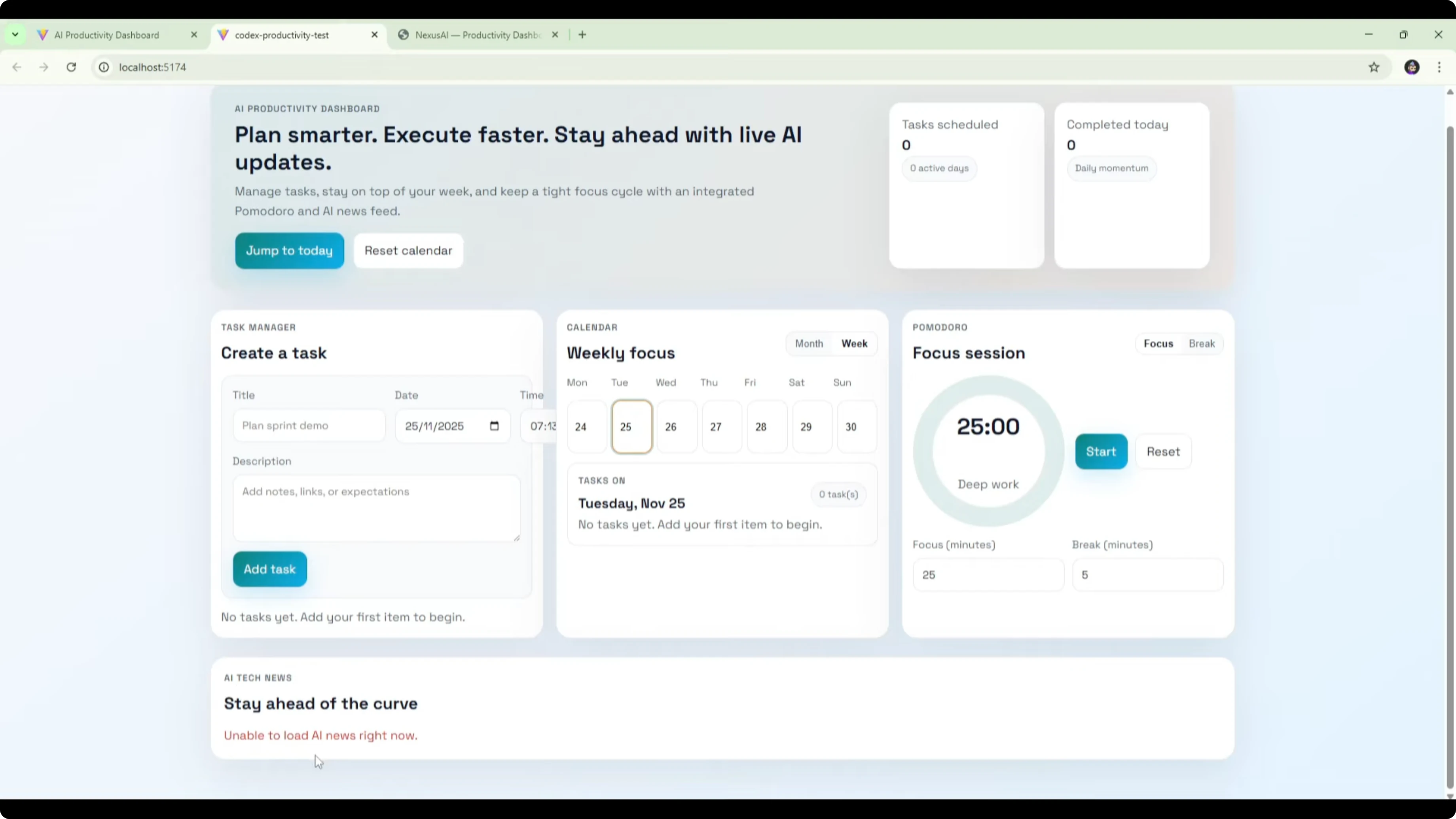
Task: Open the date picker calendar icon
Action: pyautogui.click(x=494, y=426)
